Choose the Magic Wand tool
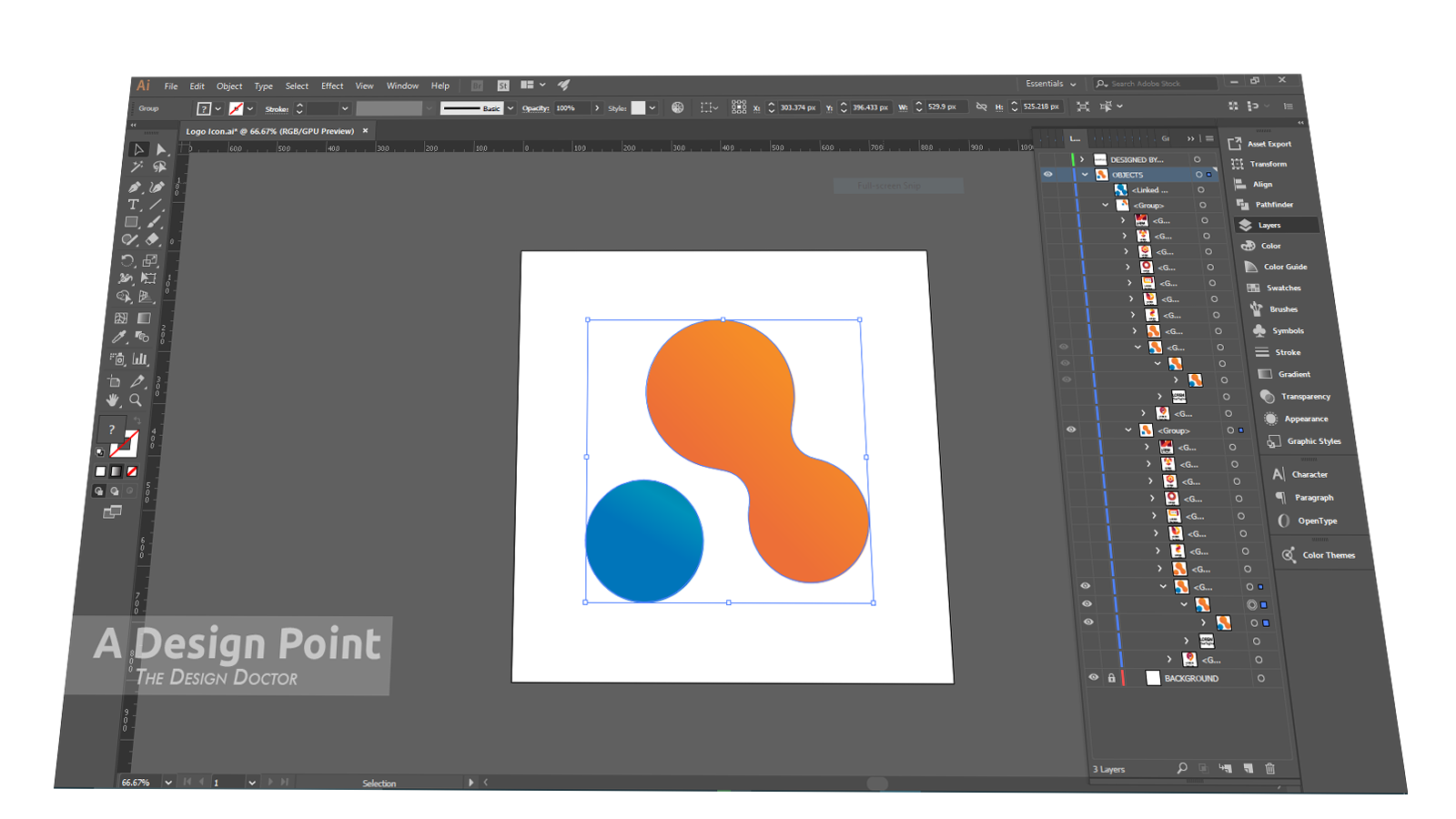 point(136,167)
